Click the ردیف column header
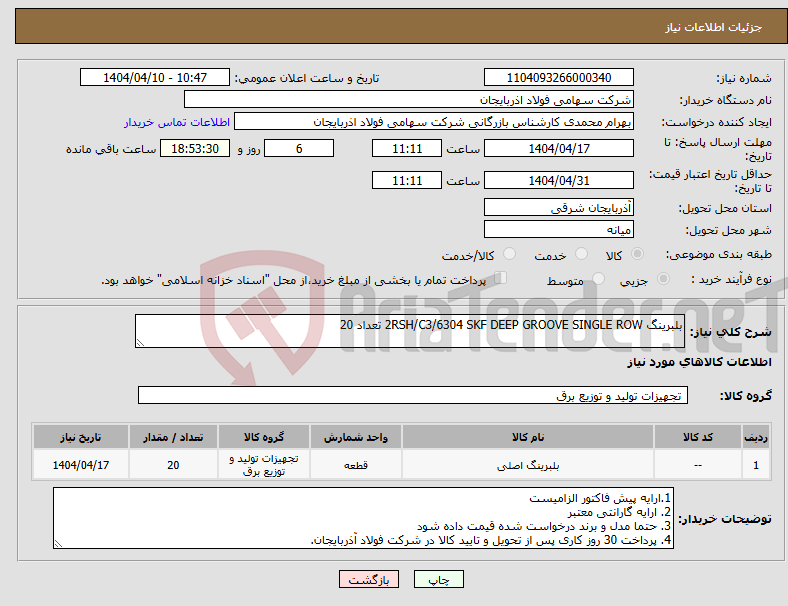 point(756,437)
